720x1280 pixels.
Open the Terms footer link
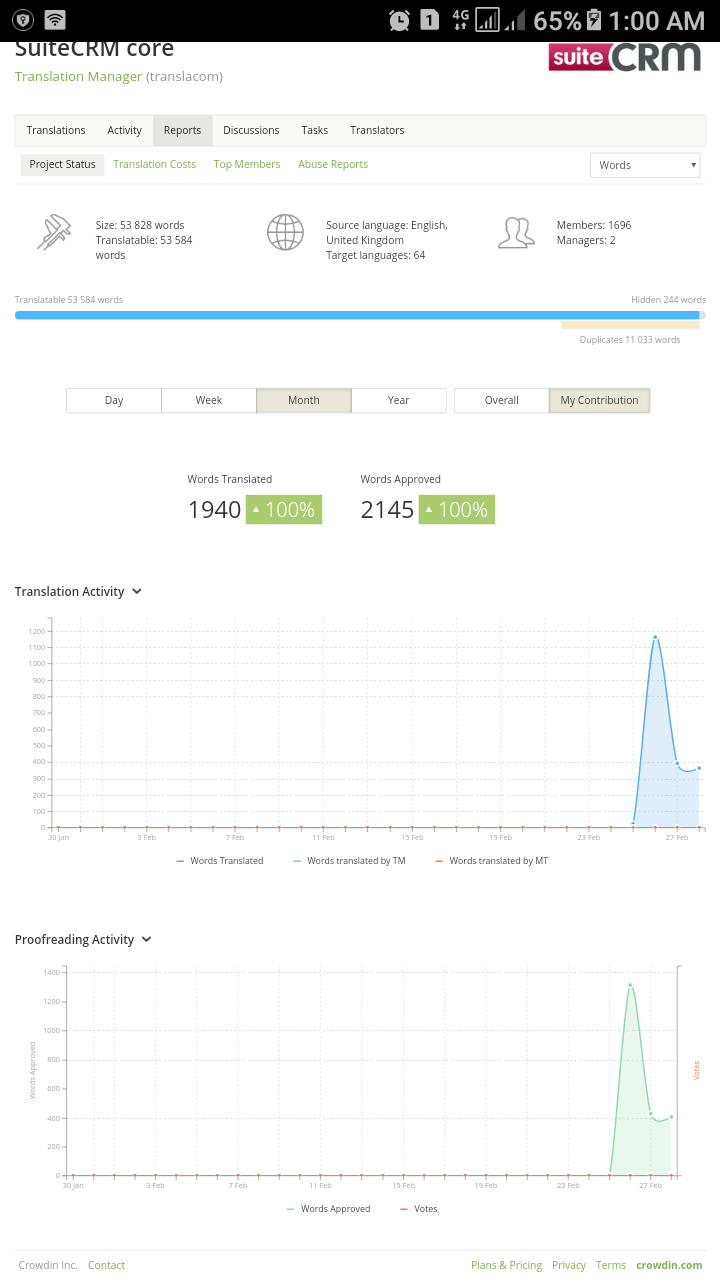point(611,1265)
